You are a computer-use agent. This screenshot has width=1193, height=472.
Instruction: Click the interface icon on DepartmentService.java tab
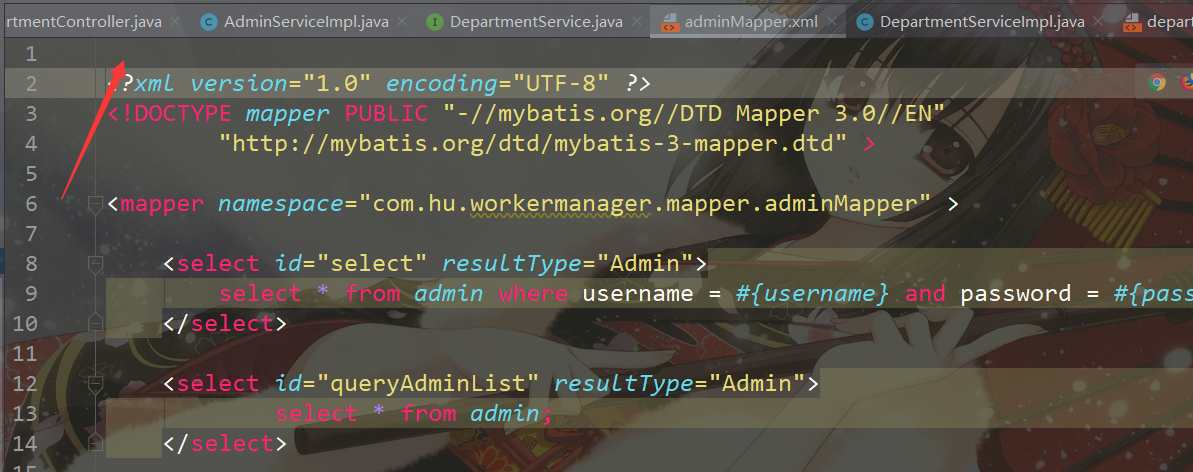pos(434,22)
